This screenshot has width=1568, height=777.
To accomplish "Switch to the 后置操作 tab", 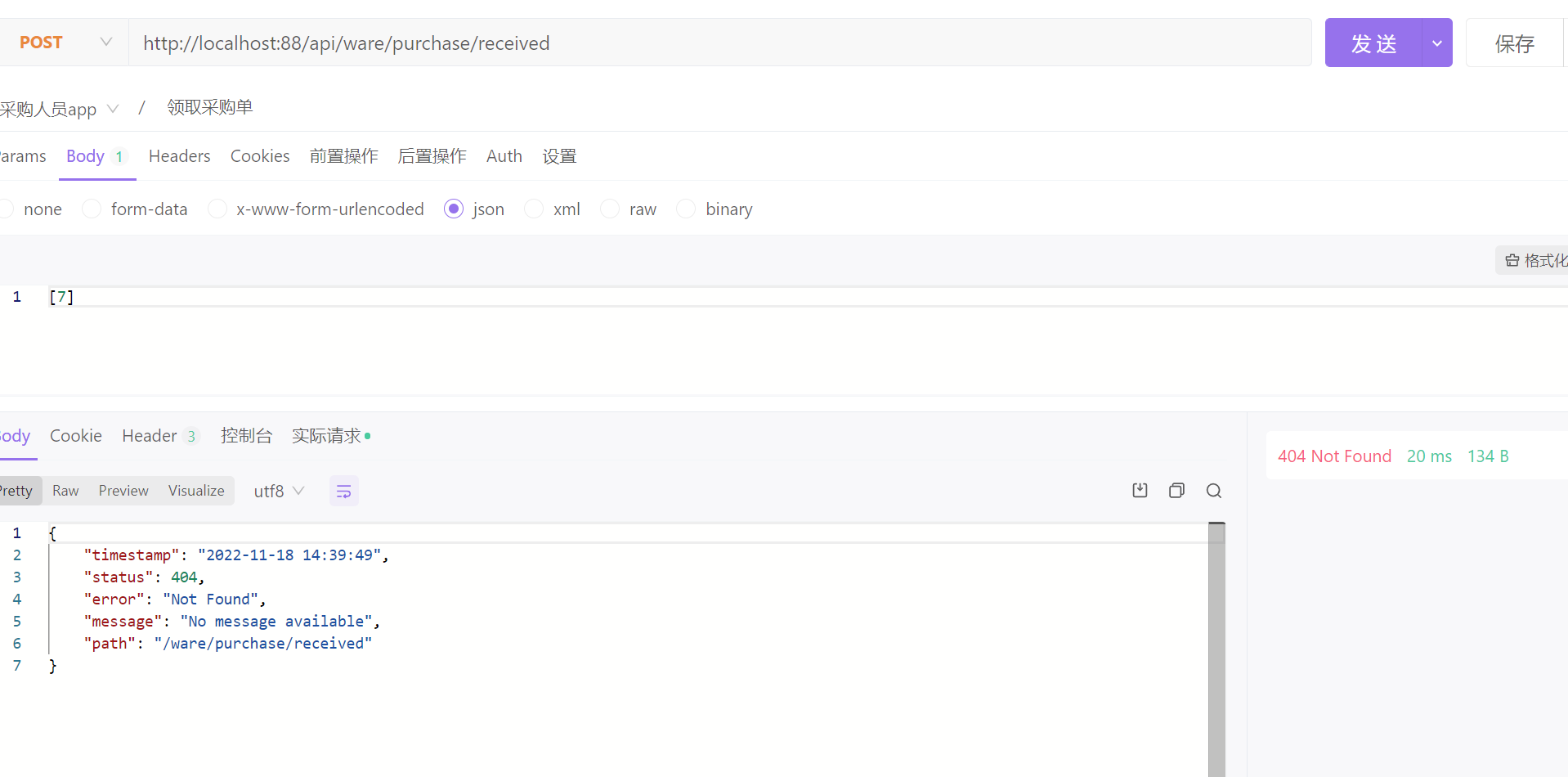I will click(432, 156).
